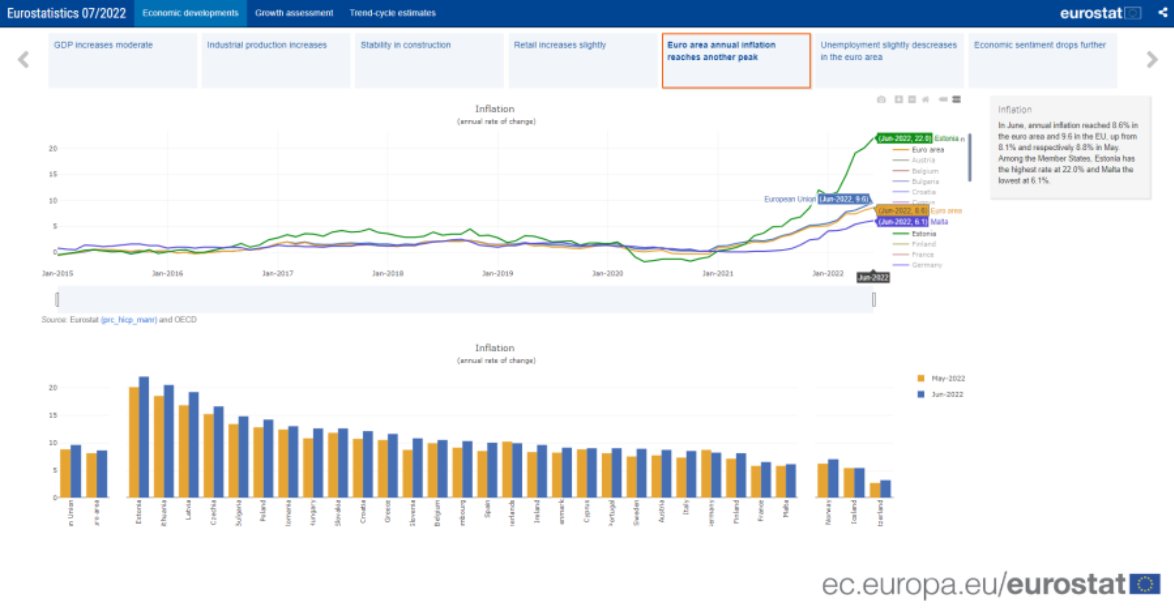Click the line chart title 'Inflation'
The width and height of the screenshot is (1174, 608).
click(x=495, y=109)
